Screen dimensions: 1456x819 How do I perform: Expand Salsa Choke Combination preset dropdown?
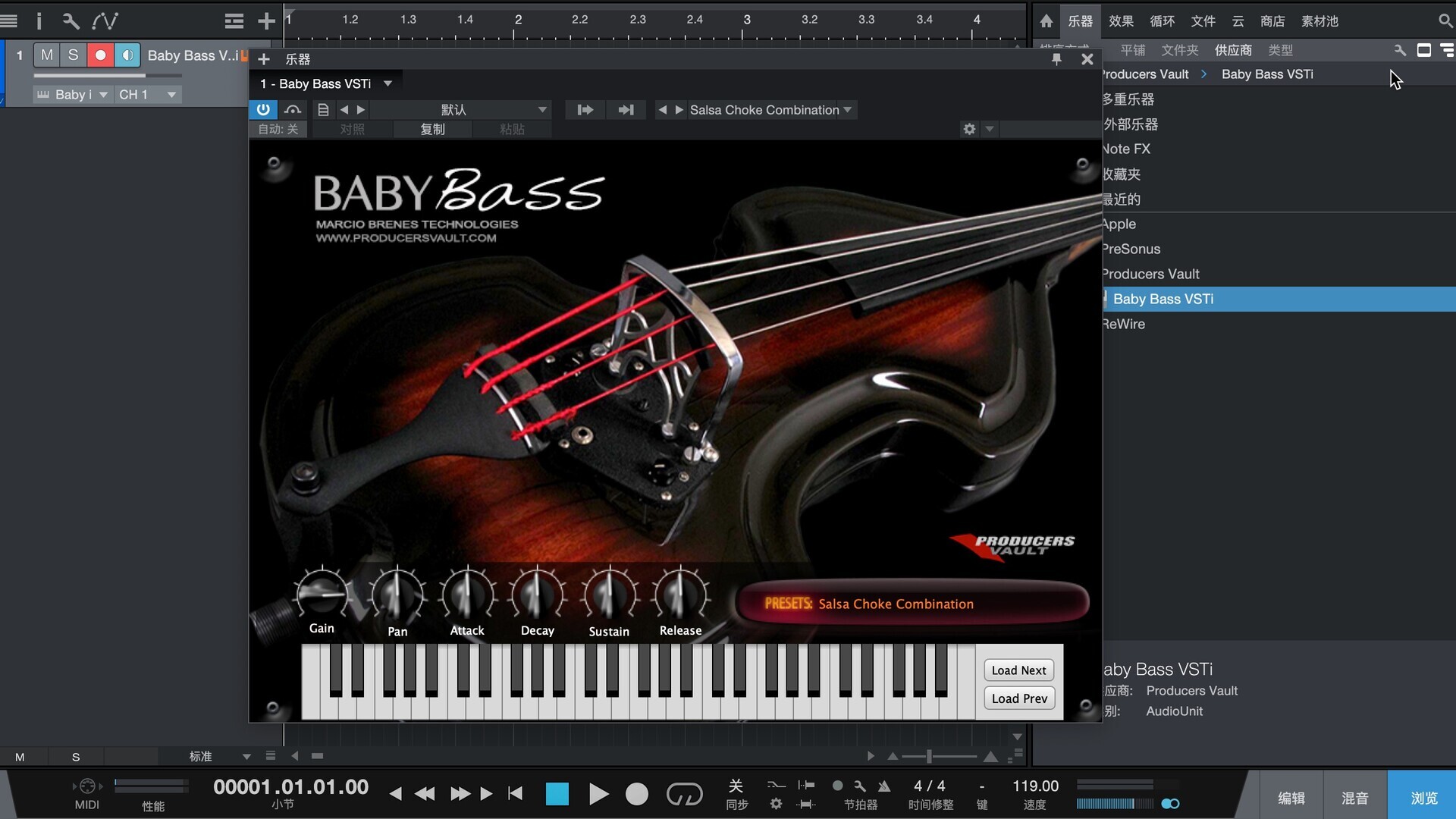848,110
